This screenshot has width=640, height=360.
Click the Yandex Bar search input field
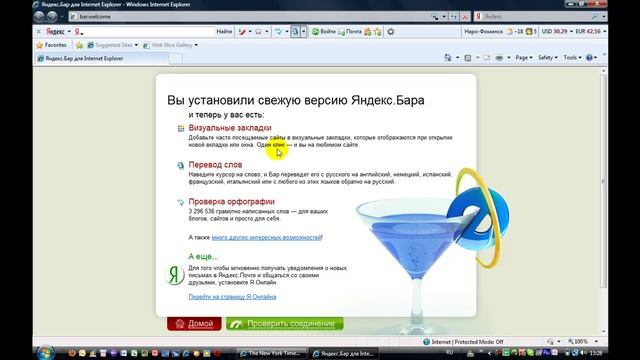click(x=149, y=31)
